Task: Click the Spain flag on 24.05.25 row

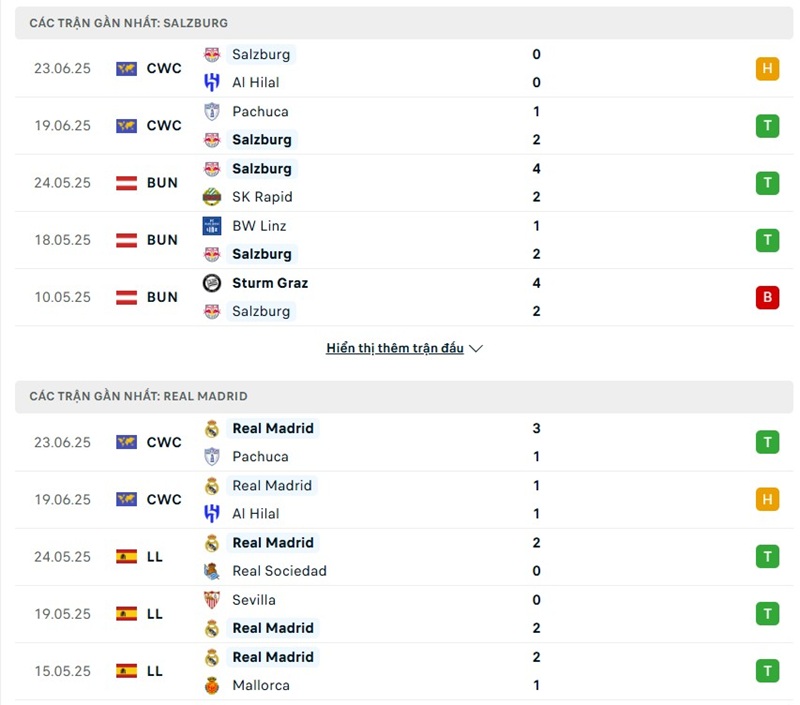Action: coord(126,557)
